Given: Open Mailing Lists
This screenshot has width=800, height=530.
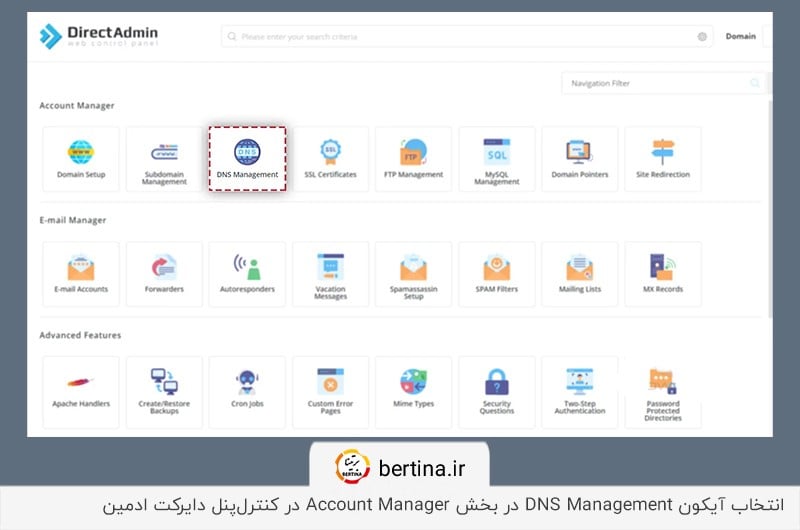Looking at the screenshot, I should pos(580,274).
